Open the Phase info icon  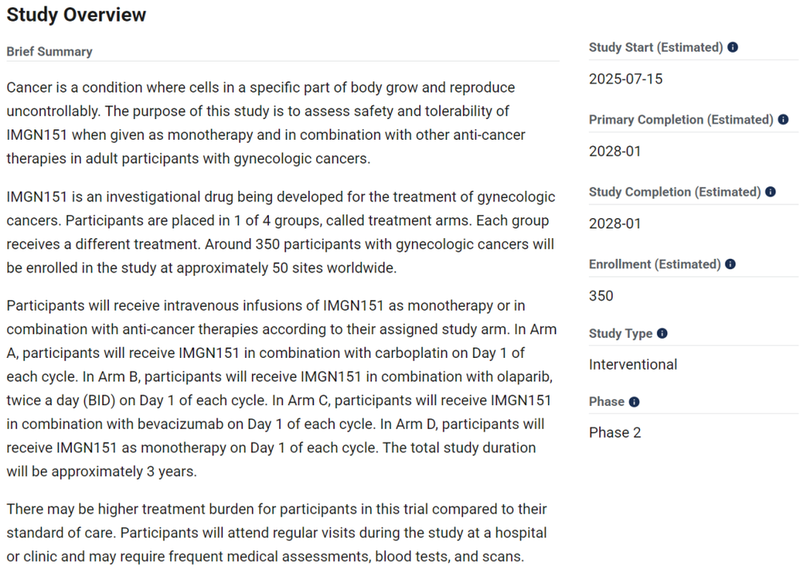(x=634, y=402)
